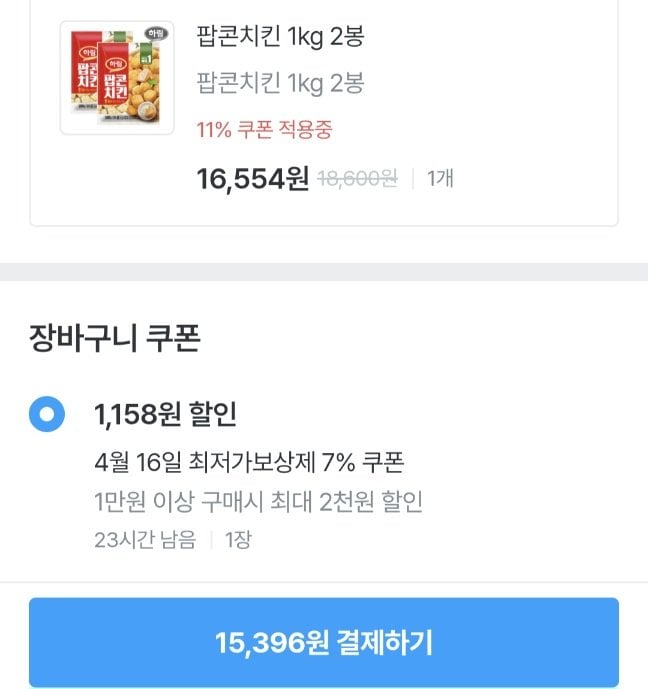Image resolution: width=648 pixels, height=689 pixels.
Task: Click the 16,554원 discounted price
Action: pos(253,179)
